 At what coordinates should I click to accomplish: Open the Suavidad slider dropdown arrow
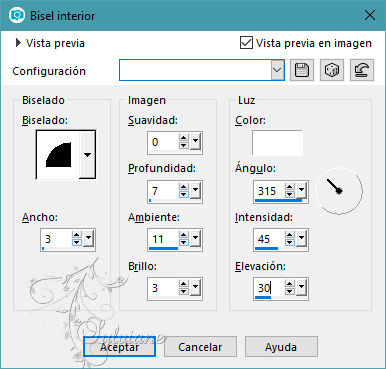[x=195, y=141]
